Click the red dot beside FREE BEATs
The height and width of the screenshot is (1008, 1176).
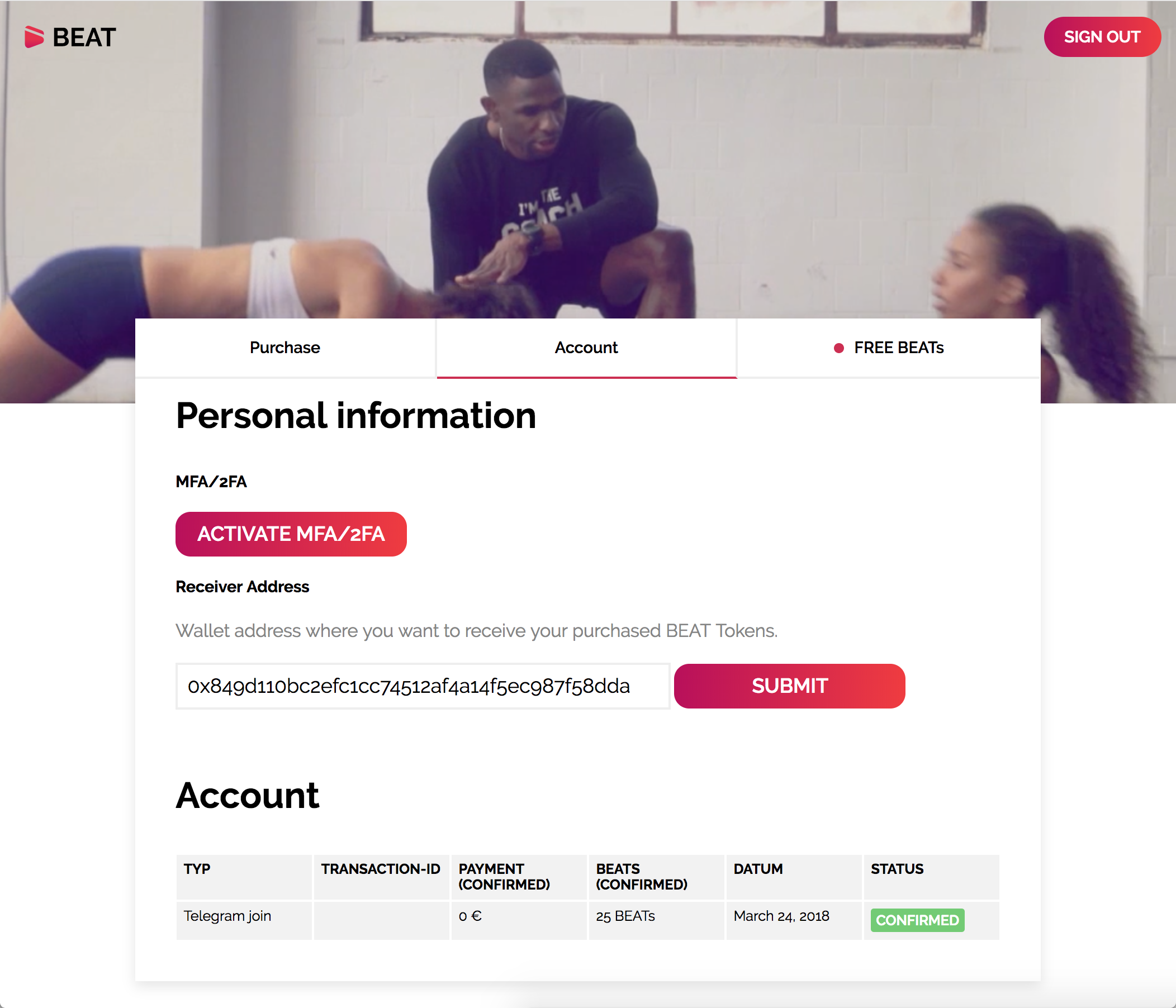click(x=838, y=348)
